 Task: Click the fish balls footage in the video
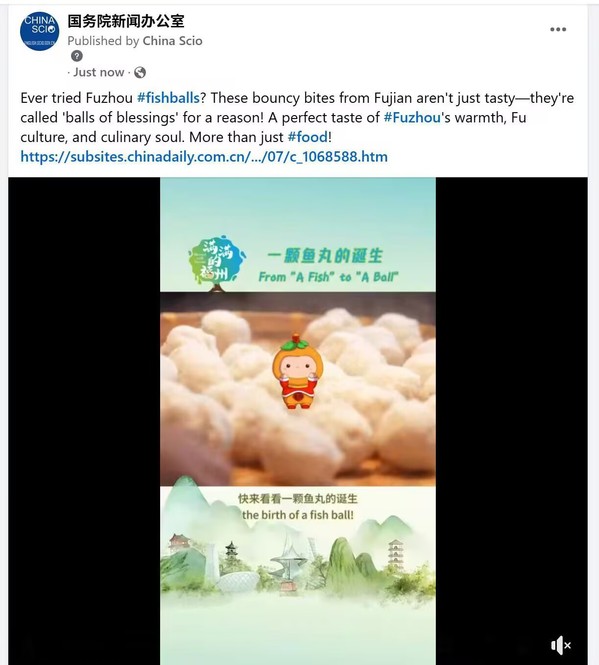click(298, 389)
